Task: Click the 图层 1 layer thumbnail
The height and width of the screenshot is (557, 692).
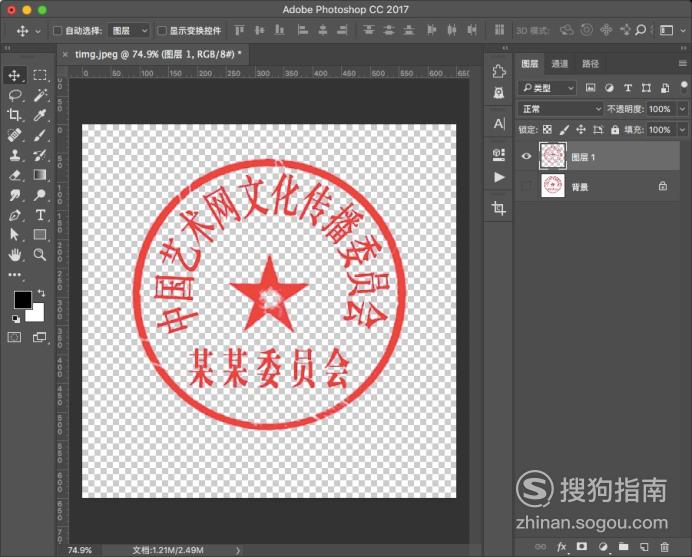Action: coord(553,155)
